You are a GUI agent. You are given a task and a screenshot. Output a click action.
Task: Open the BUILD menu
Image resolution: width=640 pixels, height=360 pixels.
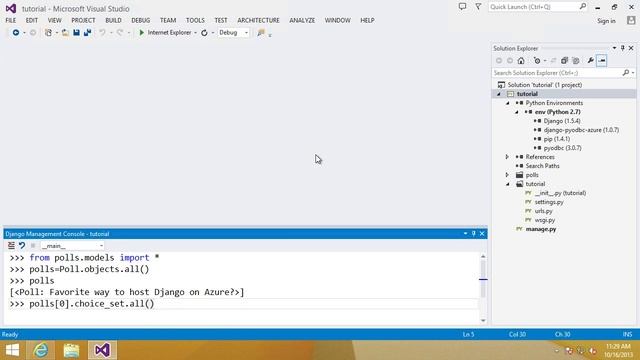[113, 20]
